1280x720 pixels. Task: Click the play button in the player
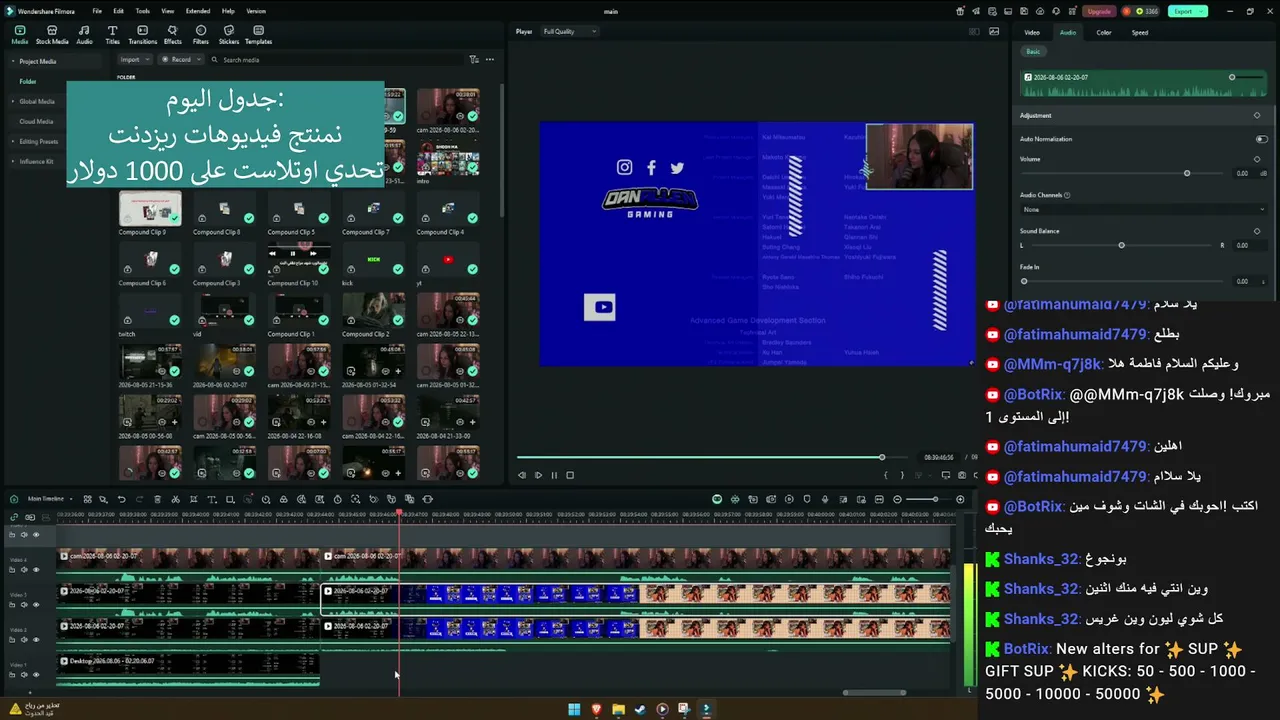[x=538, y=475]
